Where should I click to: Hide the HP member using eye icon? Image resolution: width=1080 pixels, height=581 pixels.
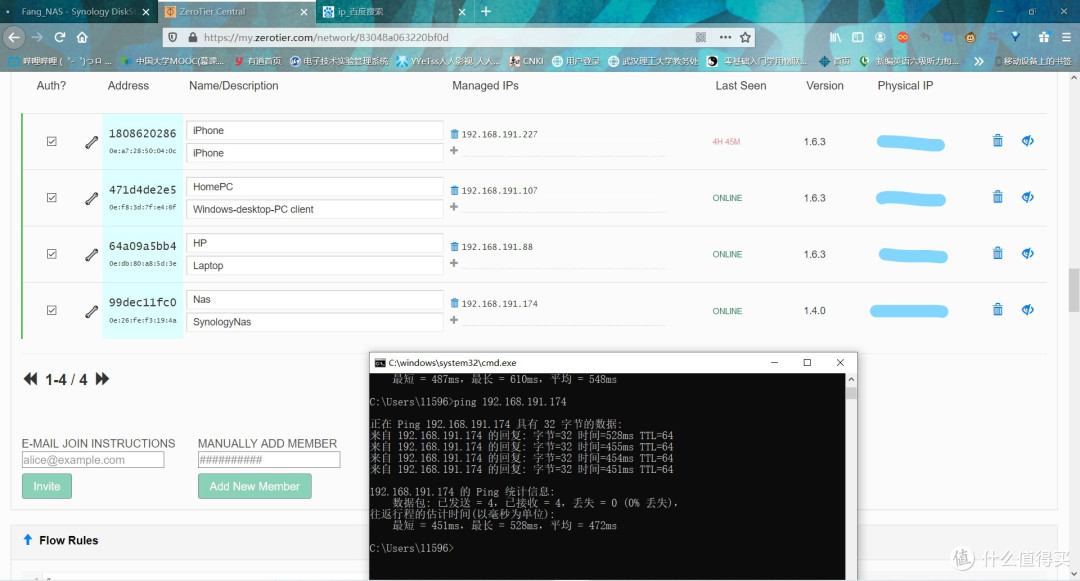coord(1028,253)
